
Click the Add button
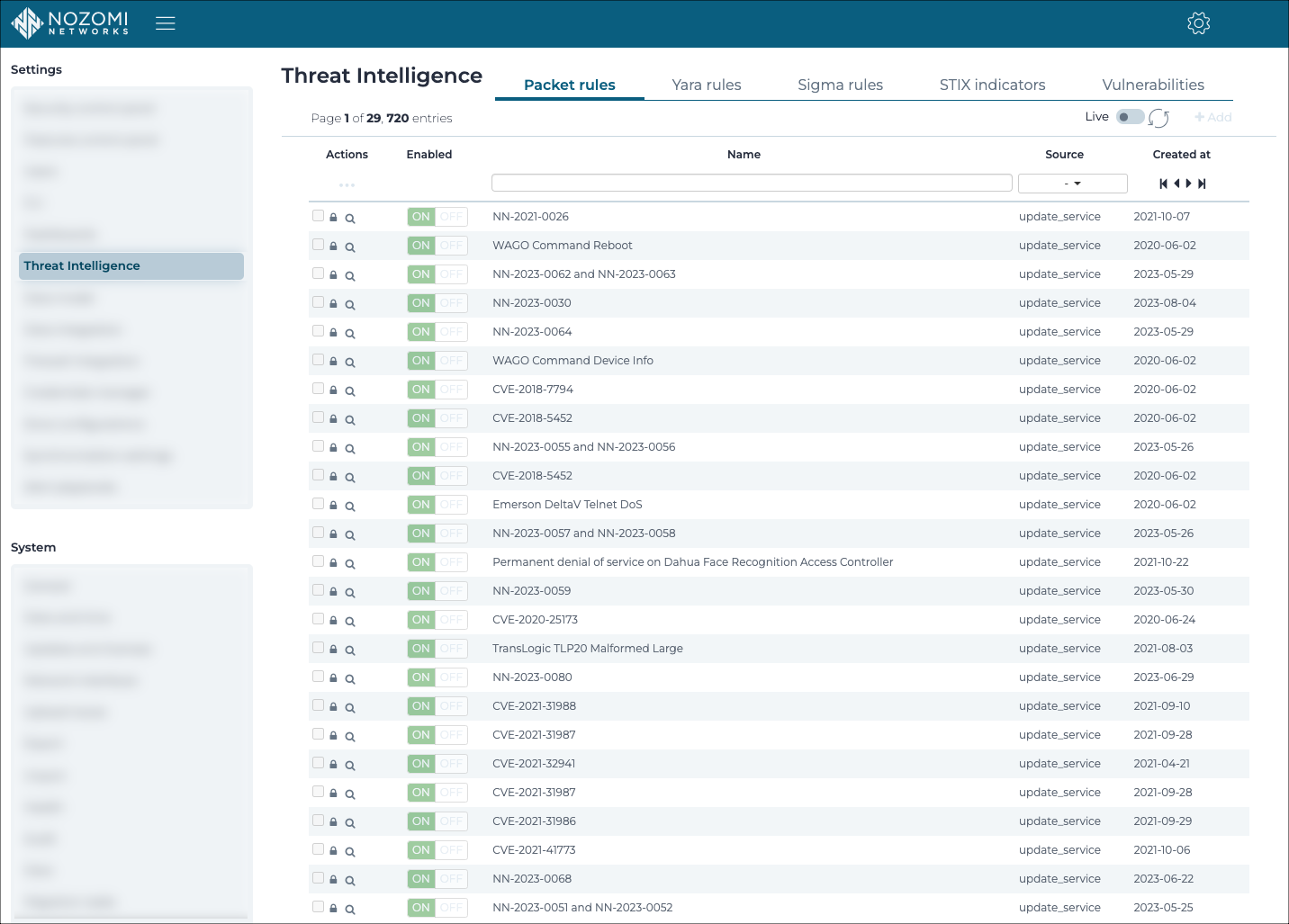1212,117
